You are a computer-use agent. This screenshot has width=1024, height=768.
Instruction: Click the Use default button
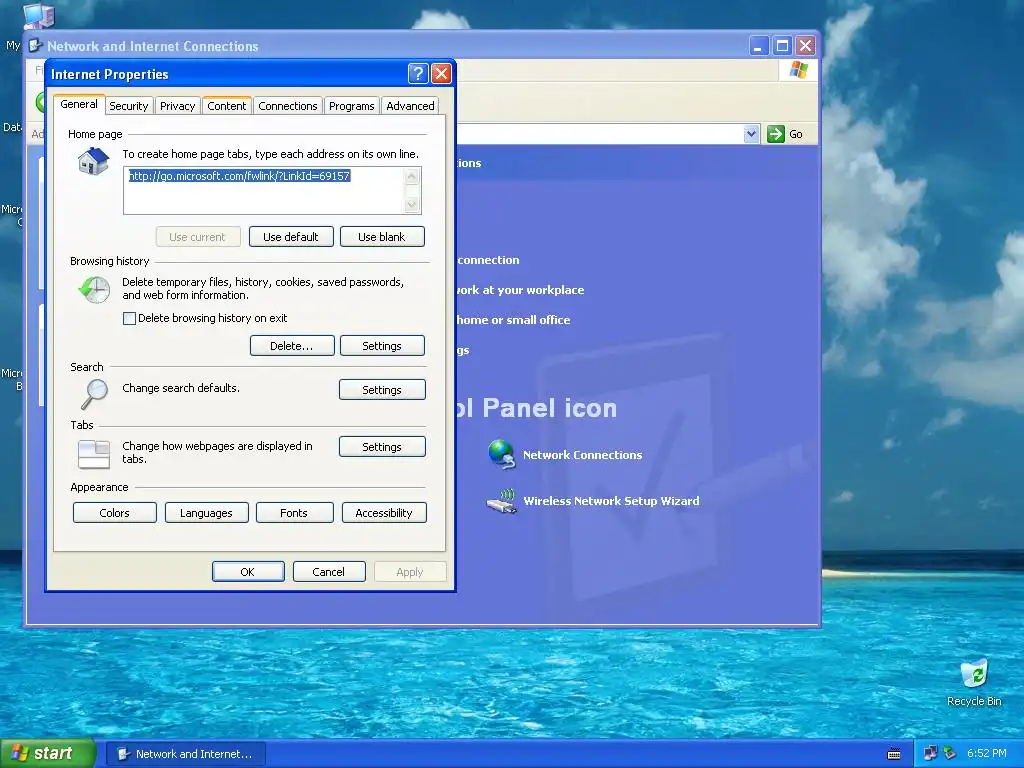291,237
